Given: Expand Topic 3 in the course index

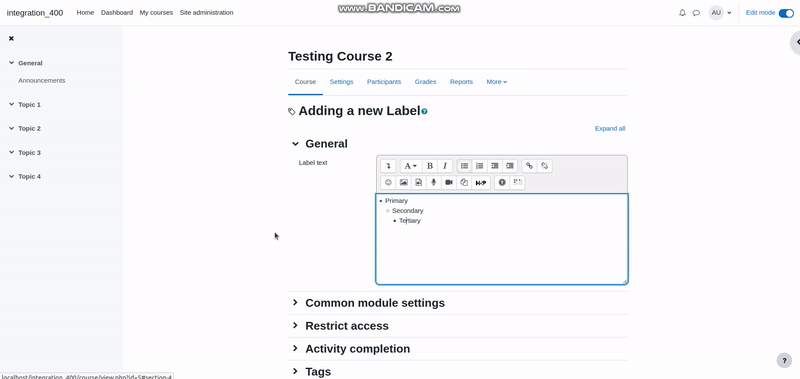Looking at the screenshot, I should pyautogui.click(x=11, y=152).
